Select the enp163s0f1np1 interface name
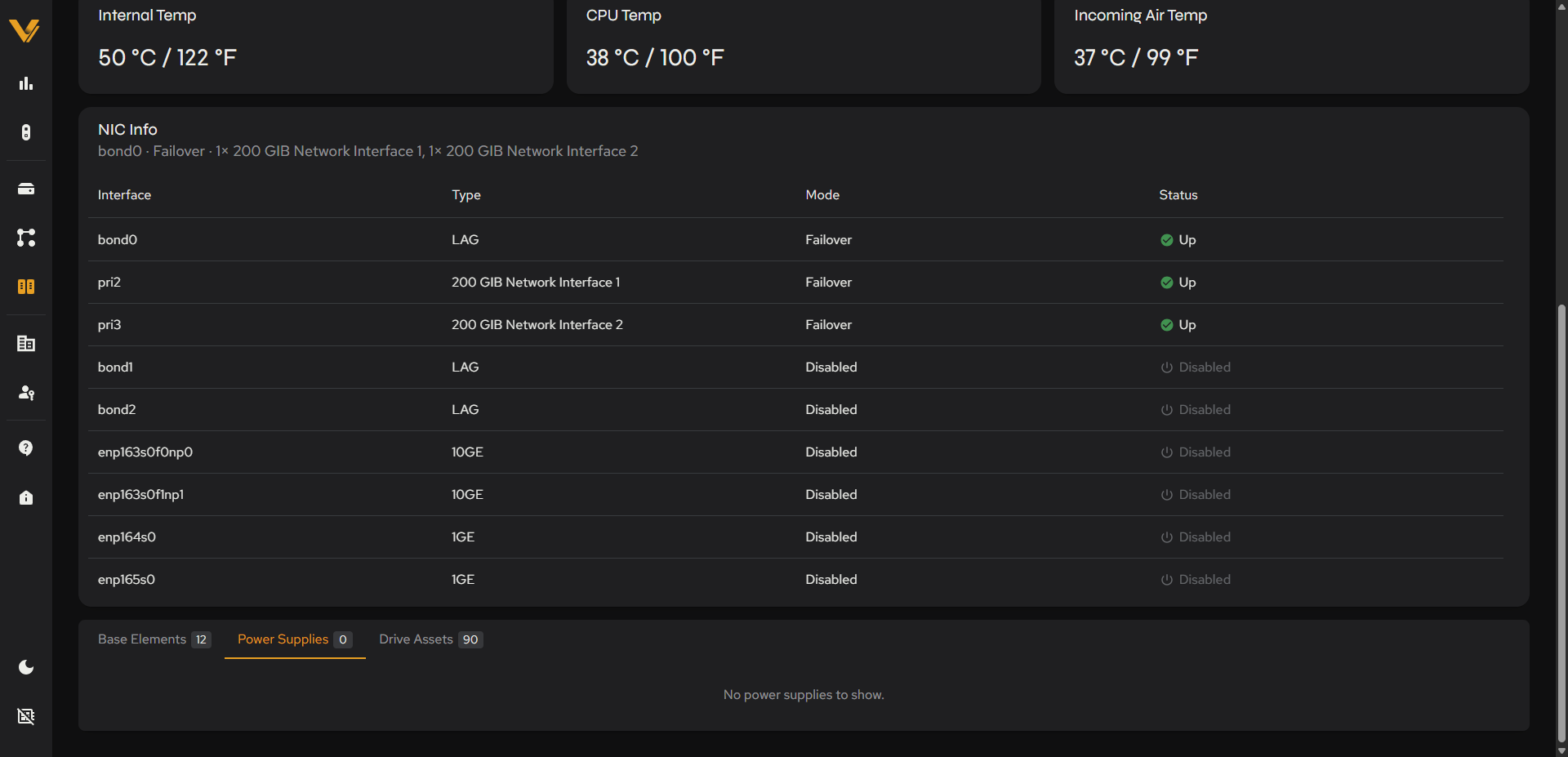The image size is (1568, 757). point(140,494)
